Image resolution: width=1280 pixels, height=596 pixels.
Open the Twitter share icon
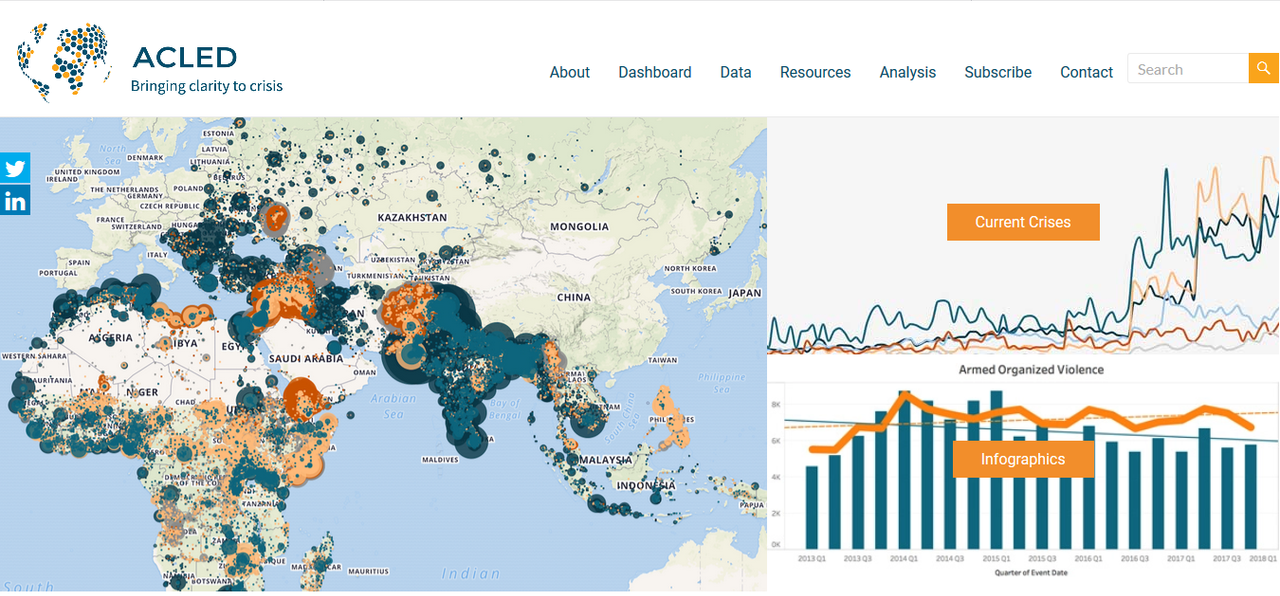(x=15, y=169)
